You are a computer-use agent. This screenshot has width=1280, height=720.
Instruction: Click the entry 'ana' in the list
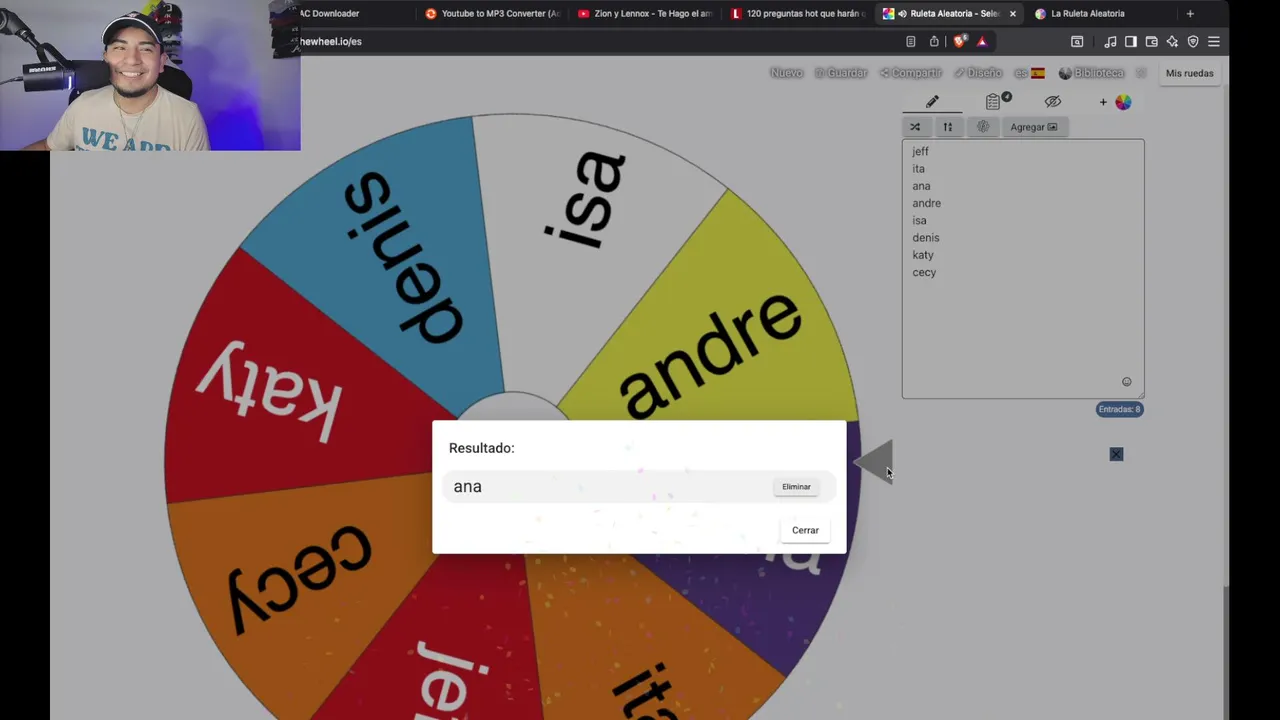[x=921, y=186]
